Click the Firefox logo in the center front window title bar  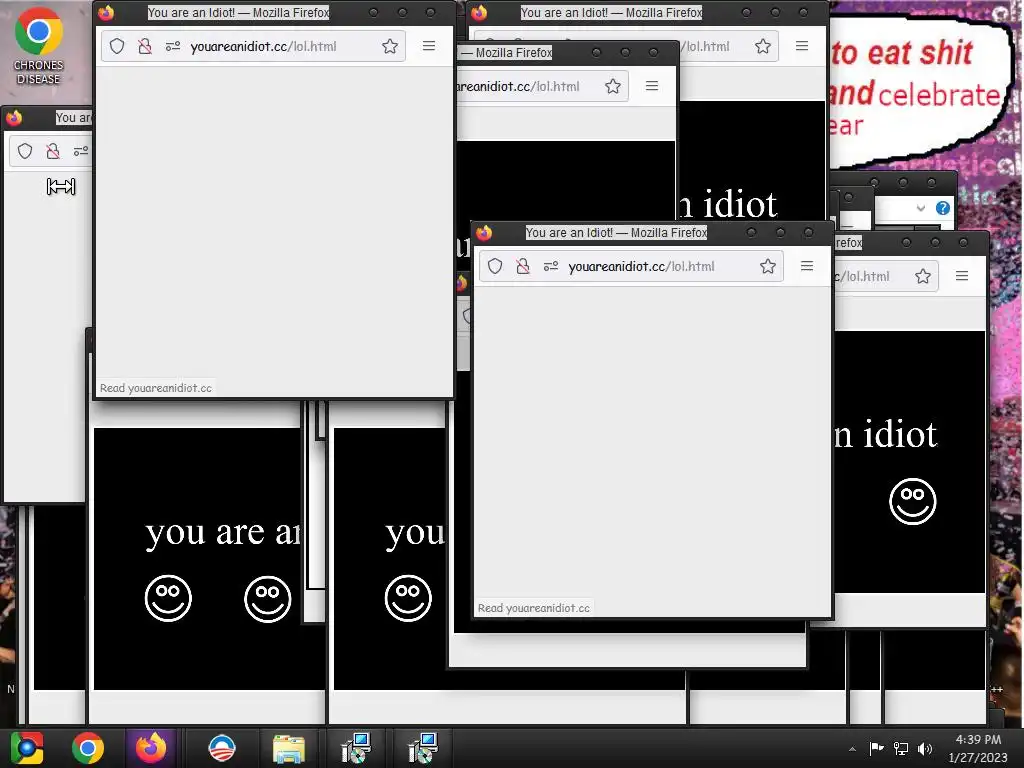click(484, 232)
